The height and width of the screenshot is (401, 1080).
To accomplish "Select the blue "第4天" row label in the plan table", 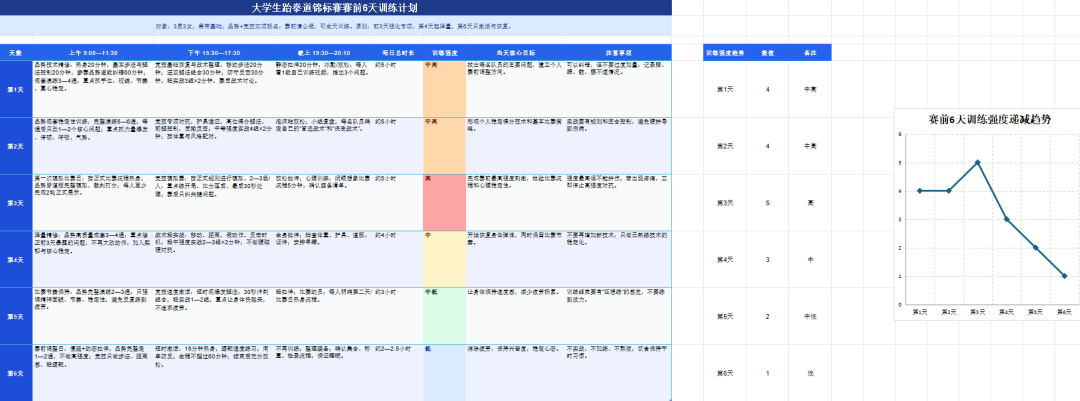I will (16, 259).
